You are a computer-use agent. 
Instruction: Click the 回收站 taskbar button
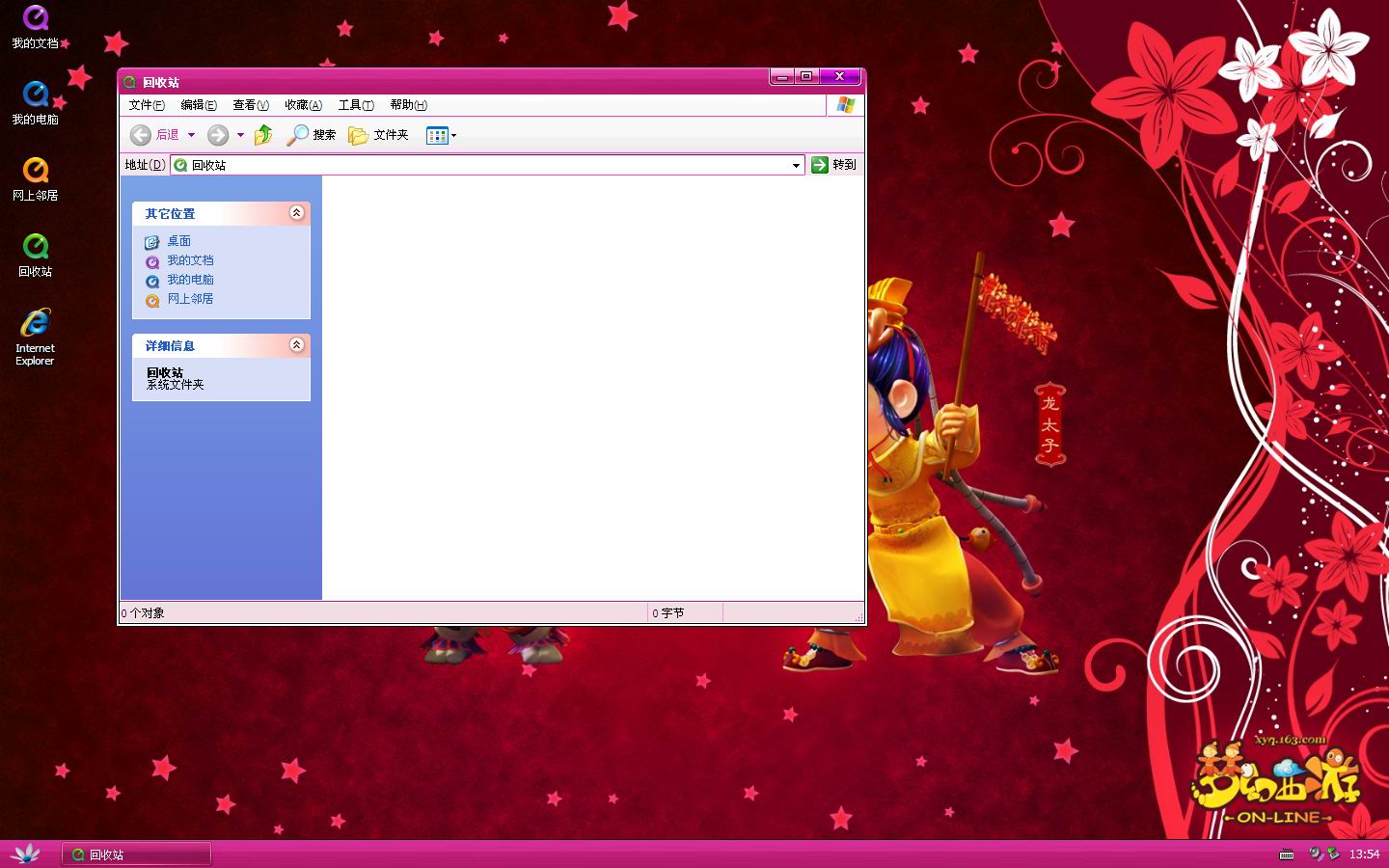coord(137,854)
